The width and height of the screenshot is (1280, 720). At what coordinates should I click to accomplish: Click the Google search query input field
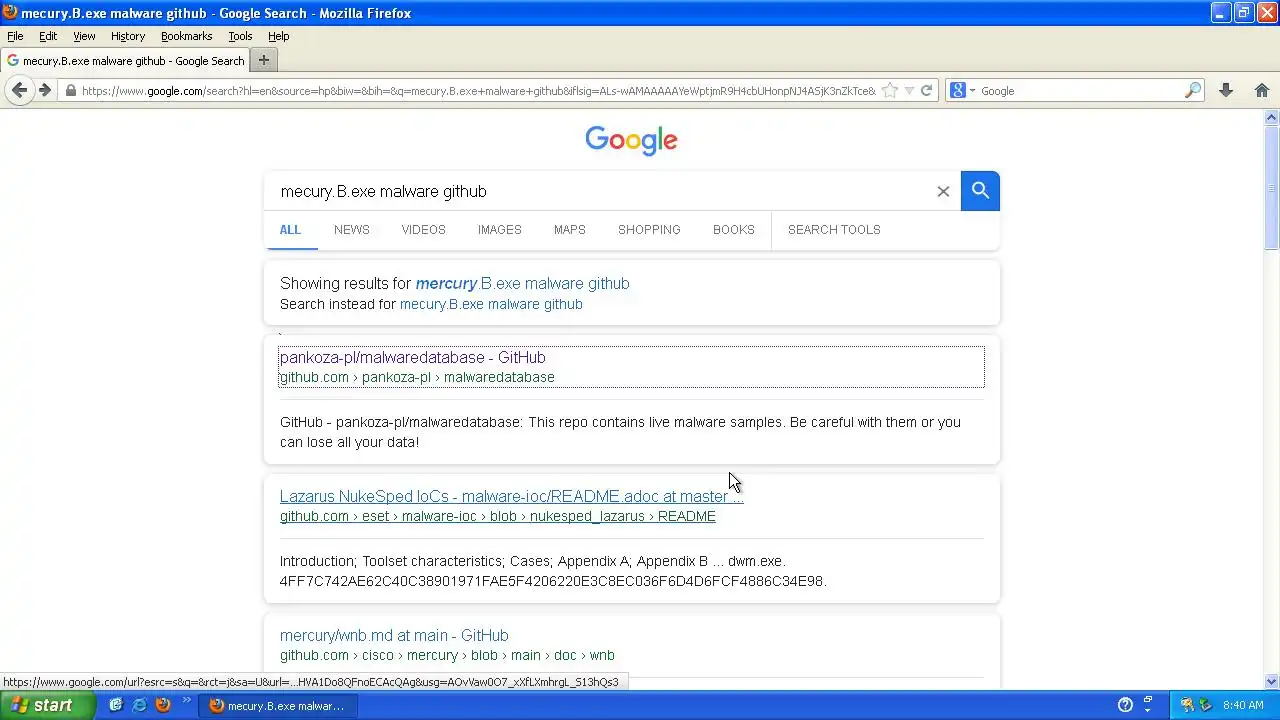[600, 191]
